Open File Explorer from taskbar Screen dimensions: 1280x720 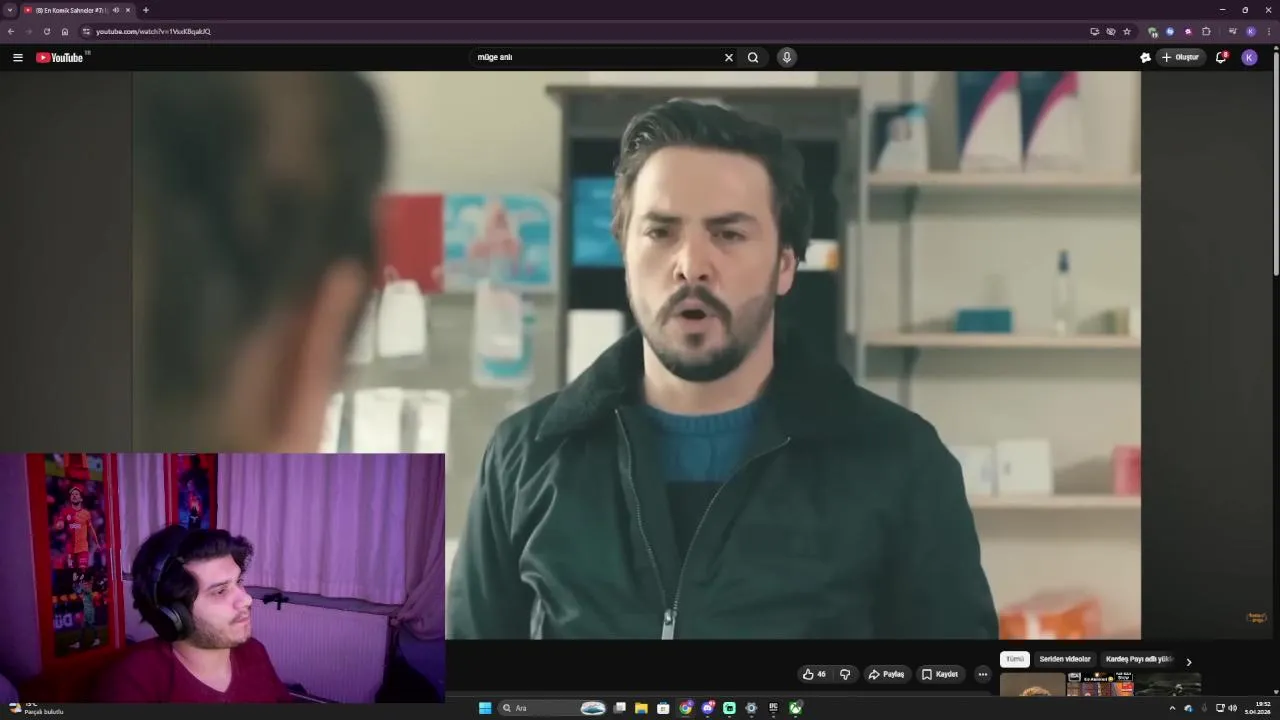[x=641, y=708]
